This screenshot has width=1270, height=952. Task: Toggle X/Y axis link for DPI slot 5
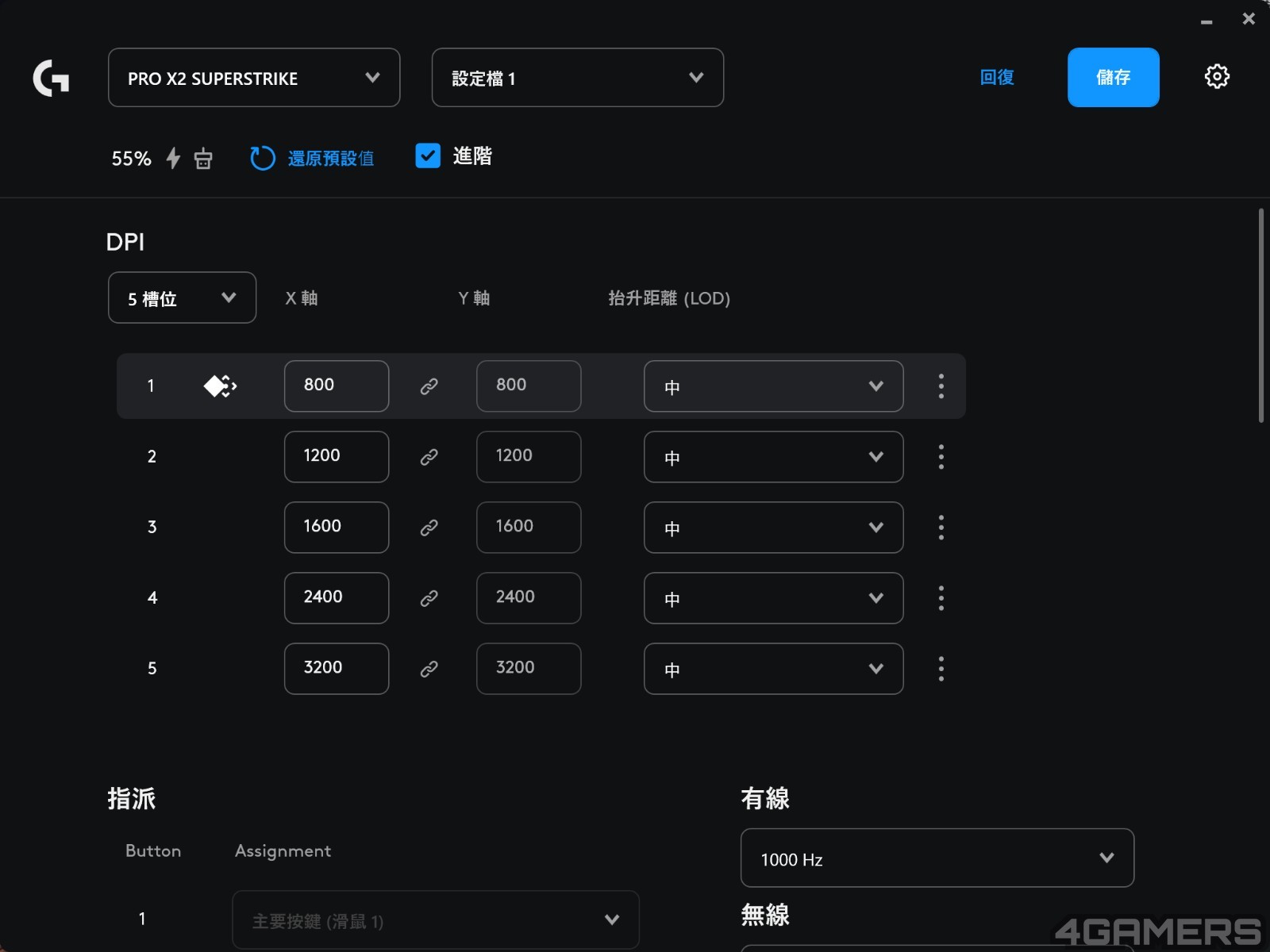pos(429,669)
